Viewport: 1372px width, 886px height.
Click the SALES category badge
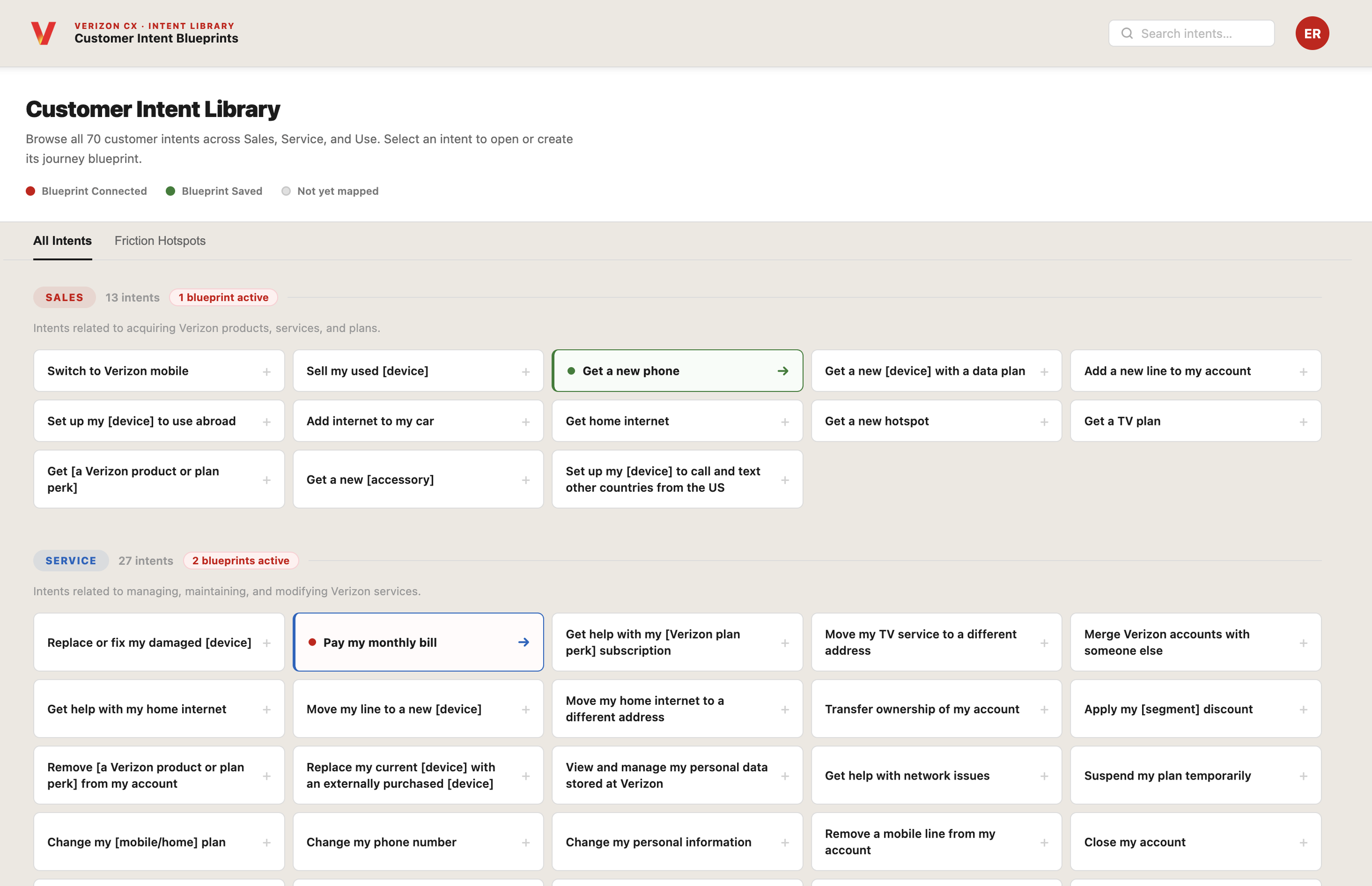click(x=64, y=298)
